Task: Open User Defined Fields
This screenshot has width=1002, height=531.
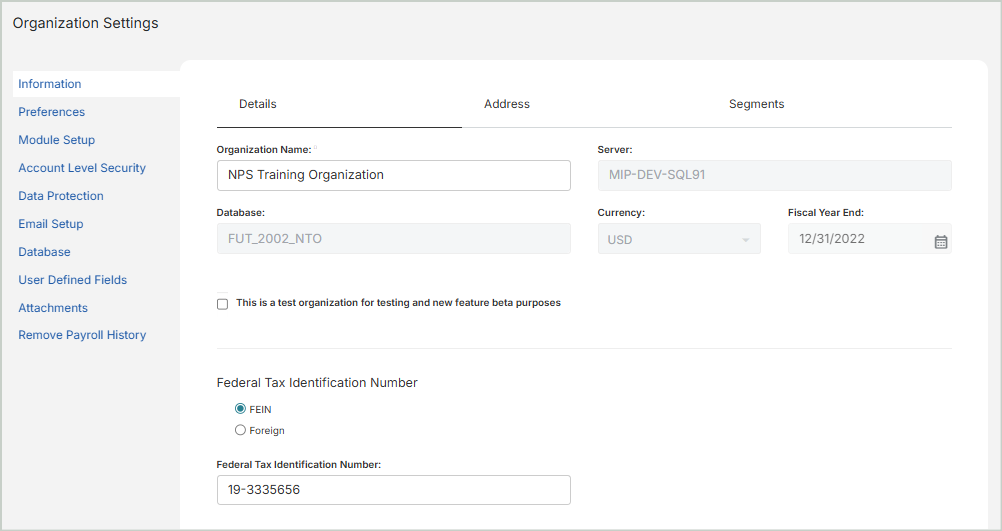Action: pyautogui.click(x=73, y=280)
